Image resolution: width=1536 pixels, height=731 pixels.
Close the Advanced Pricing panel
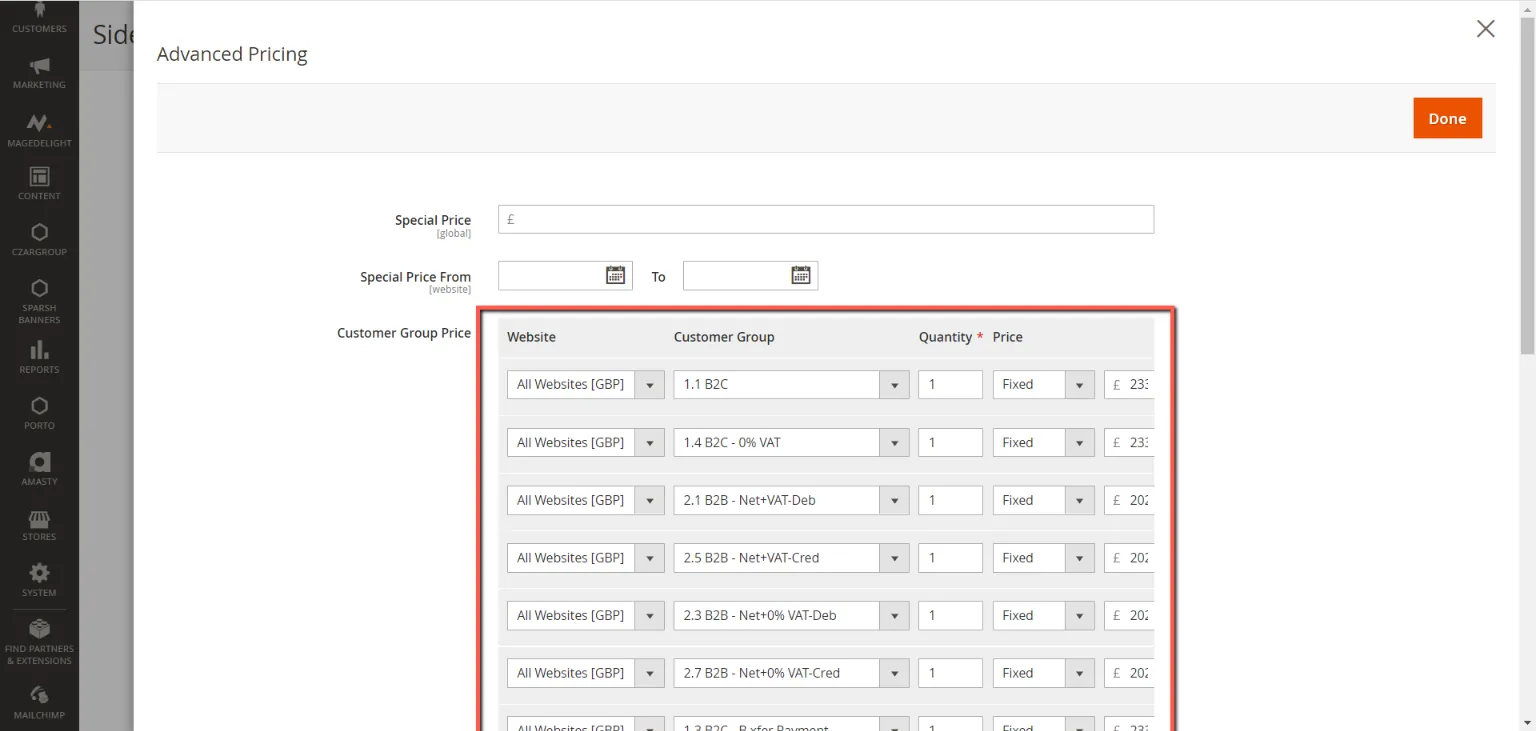tap(1486, 29)
